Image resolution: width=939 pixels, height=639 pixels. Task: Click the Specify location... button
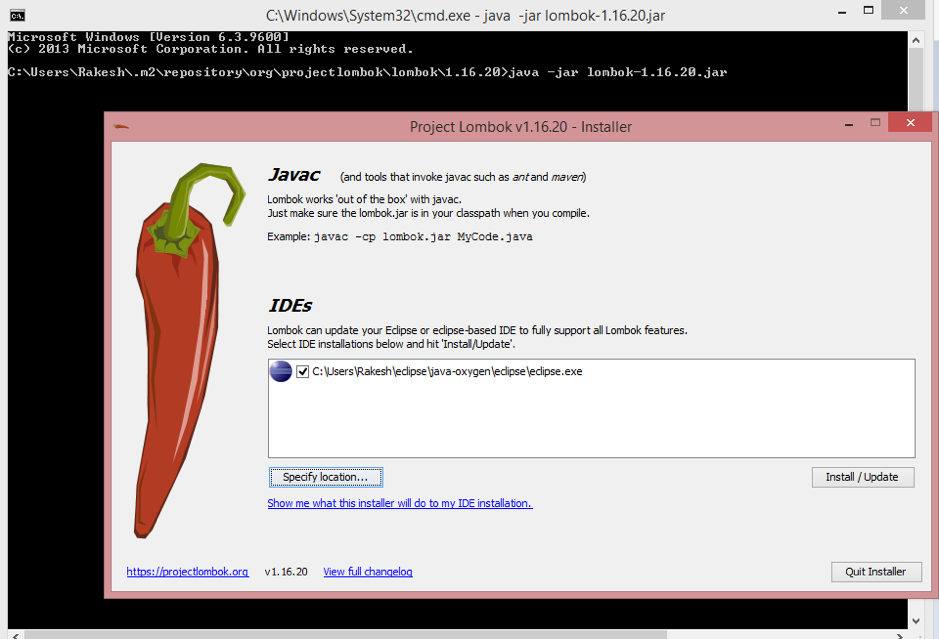coord(325,477)
